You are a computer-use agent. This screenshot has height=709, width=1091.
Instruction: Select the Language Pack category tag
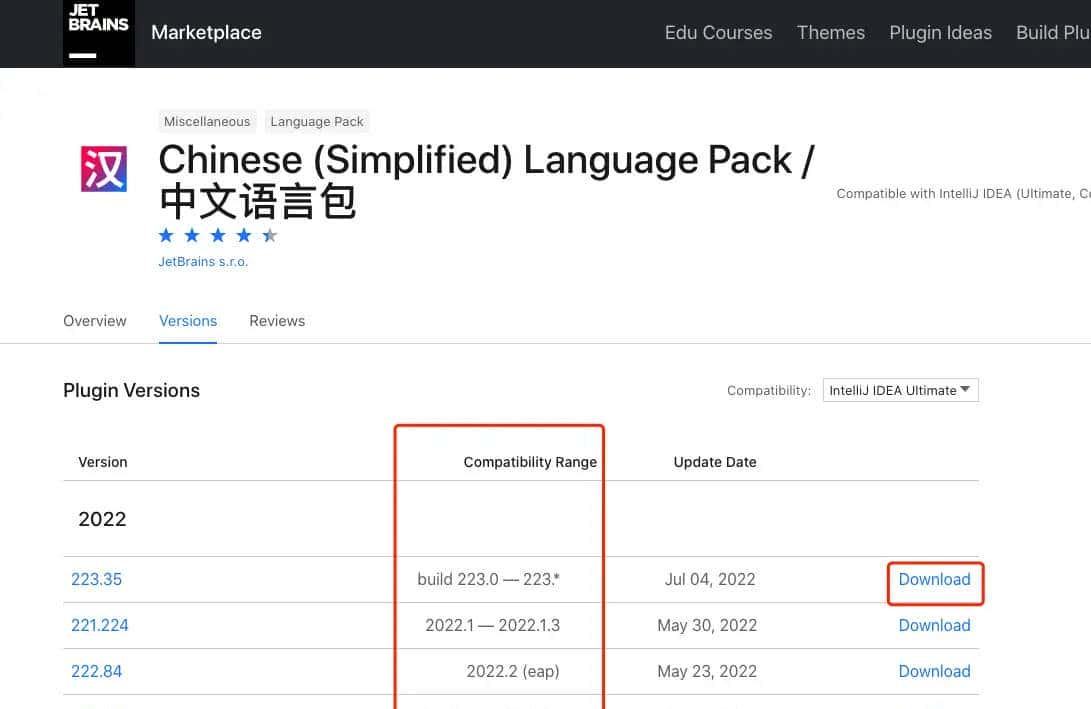317,121
